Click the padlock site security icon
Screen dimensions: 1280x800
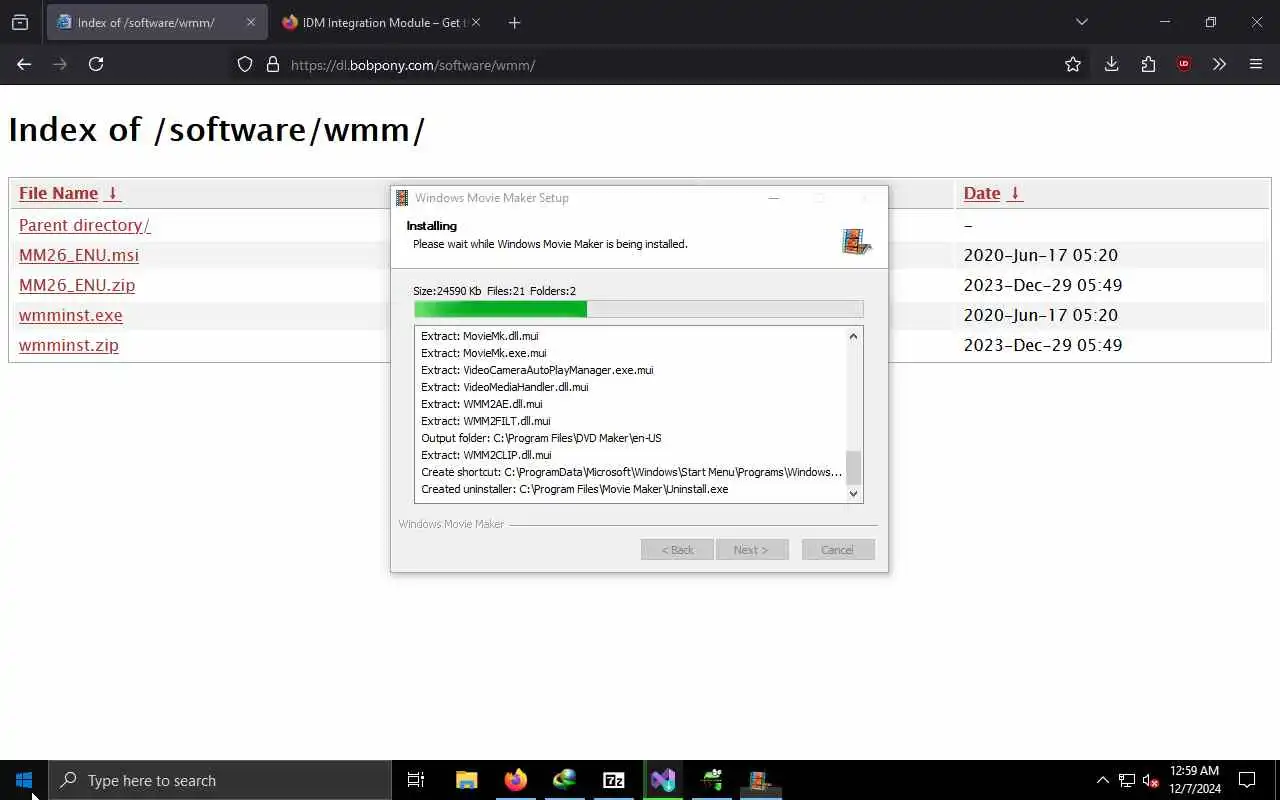(x=272, y=64)
